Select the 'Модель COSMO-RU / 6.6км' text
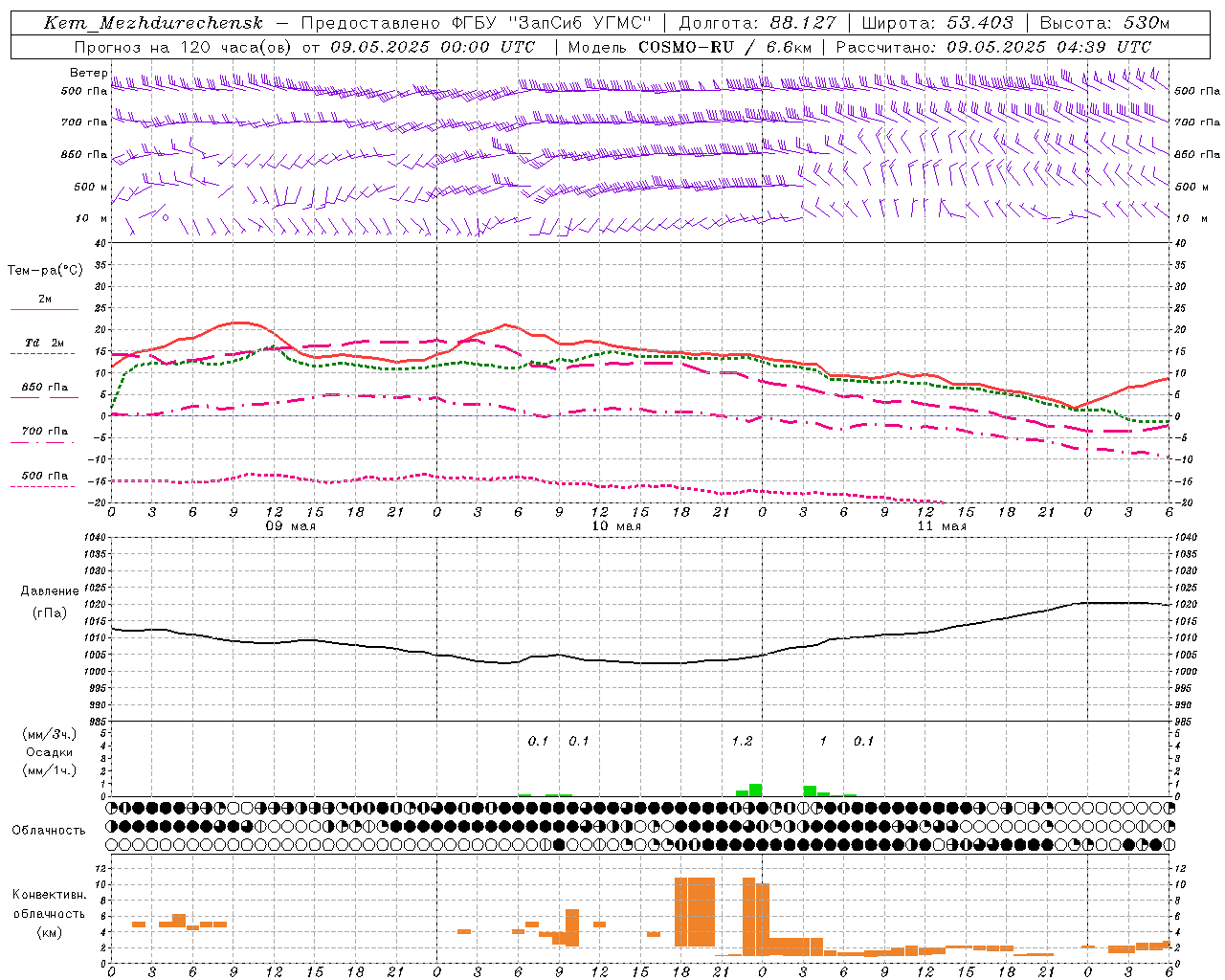Screen dimensions: 1225x980 tap(690, 47)
